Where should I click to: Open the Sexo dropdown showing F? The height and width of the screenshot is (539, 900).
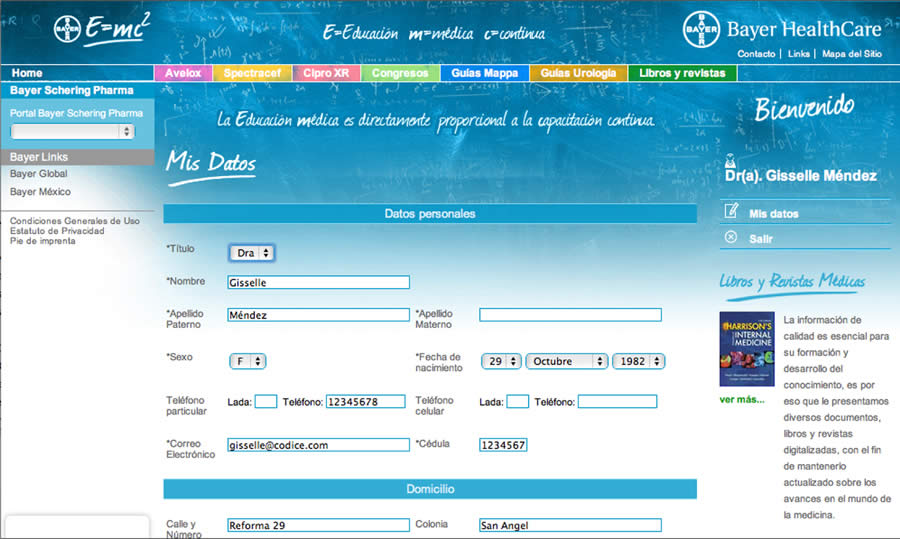tap(247, 361)
